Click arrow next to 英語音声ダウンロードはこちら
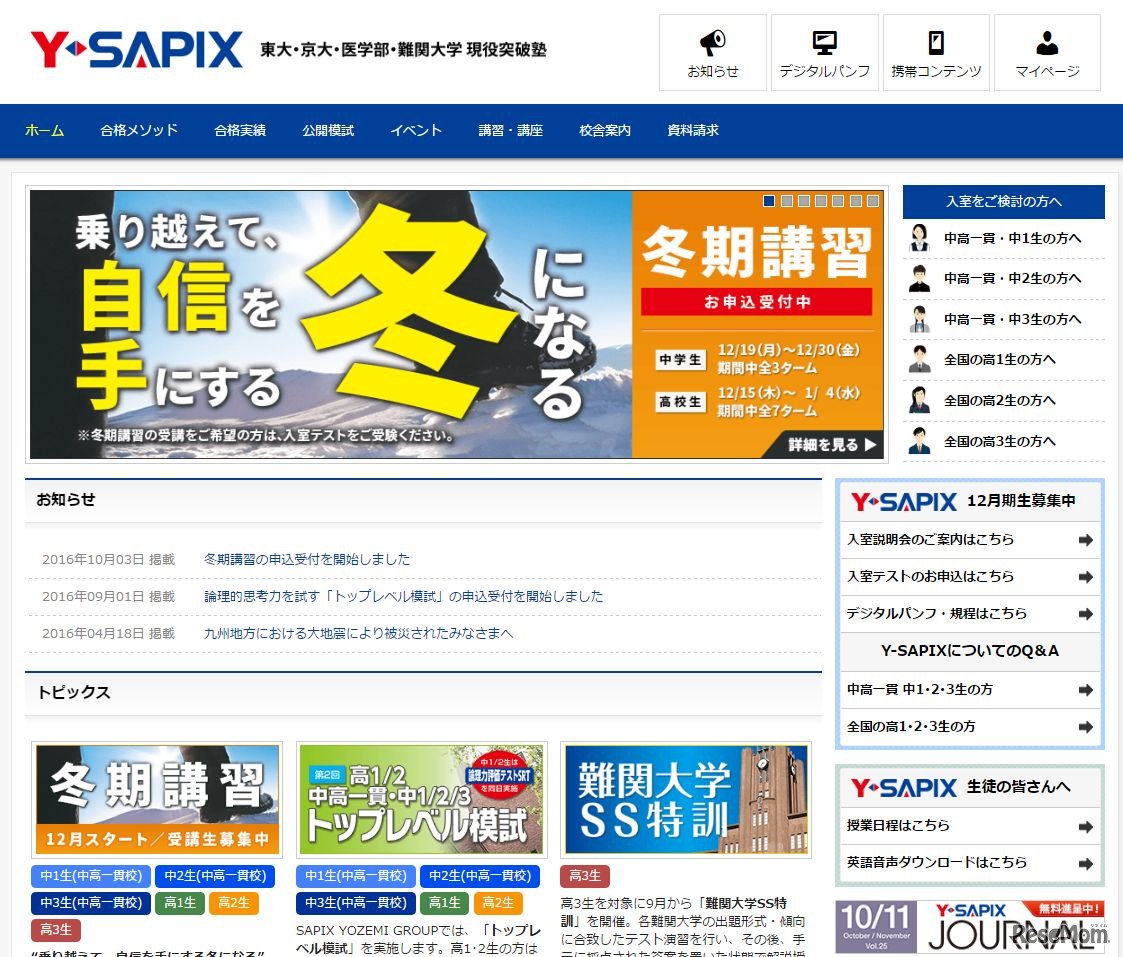The height and width of the screenshot is (957, 1123). (x=1086, y=864)
